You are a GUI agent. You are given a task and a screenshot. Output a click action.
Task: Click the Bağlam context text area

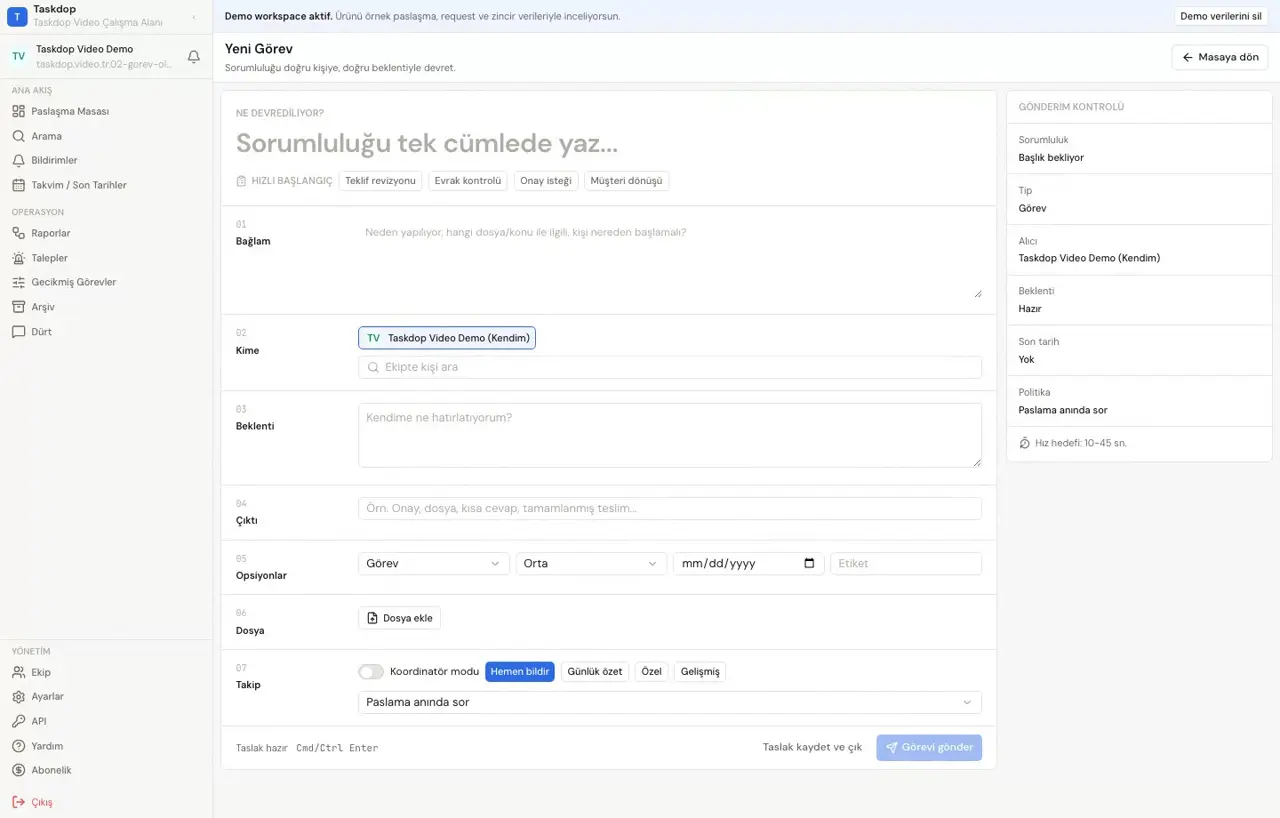670,260
